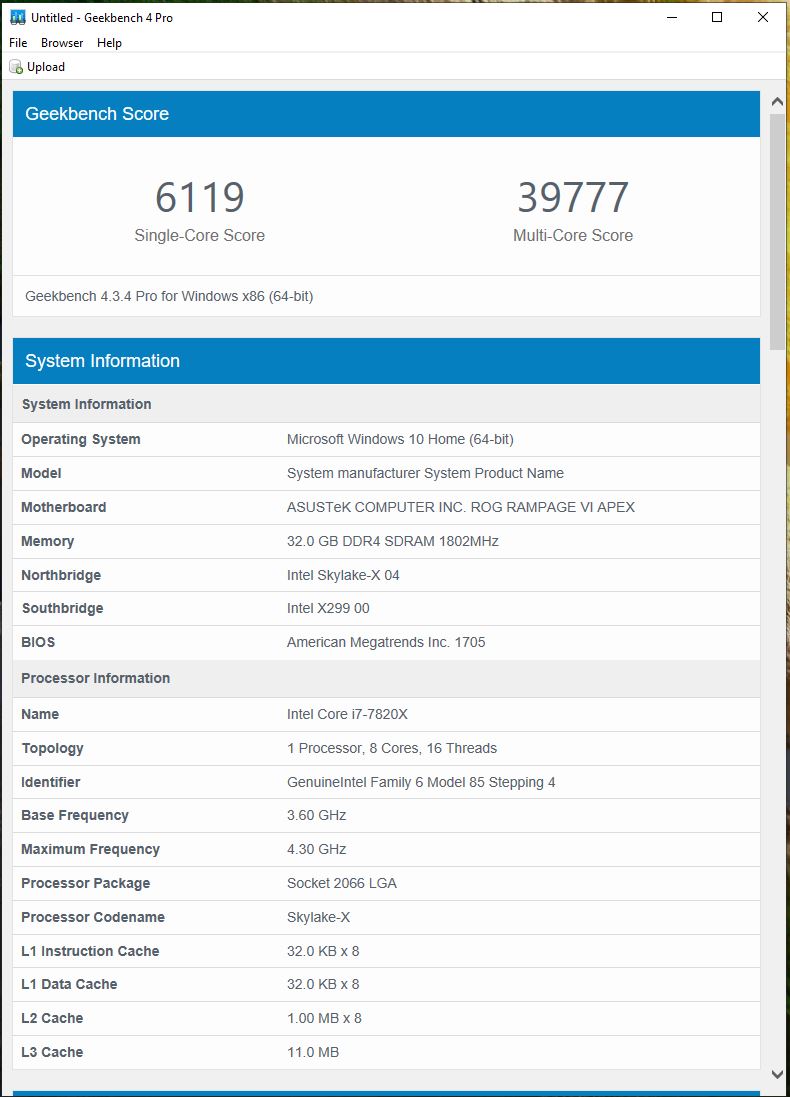790x1097 pixels.
Task: Click the 3.60 GHz value
Action: click(x=316, y=816)
